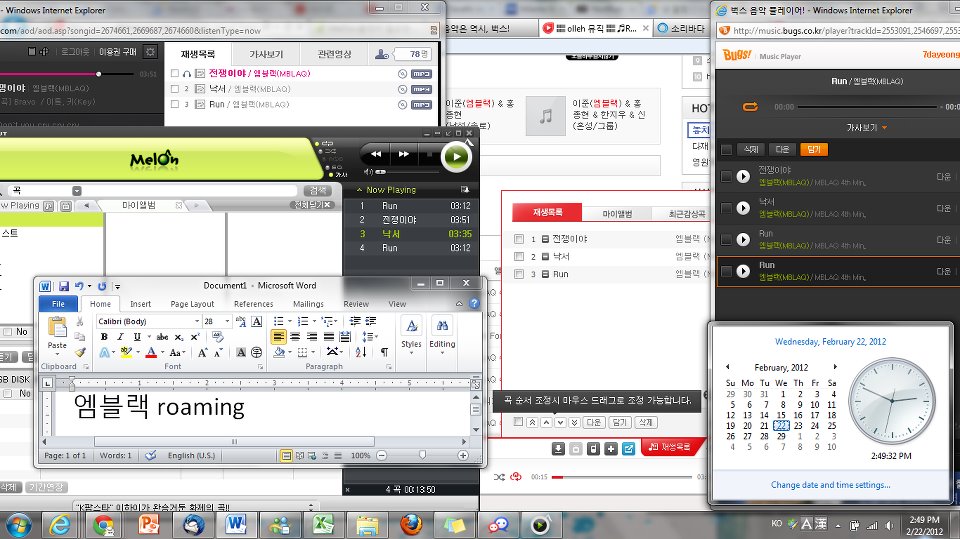Click the download arrow icon above the red player bar
This screenshot has height=539, width=960.
coord(558,449)
